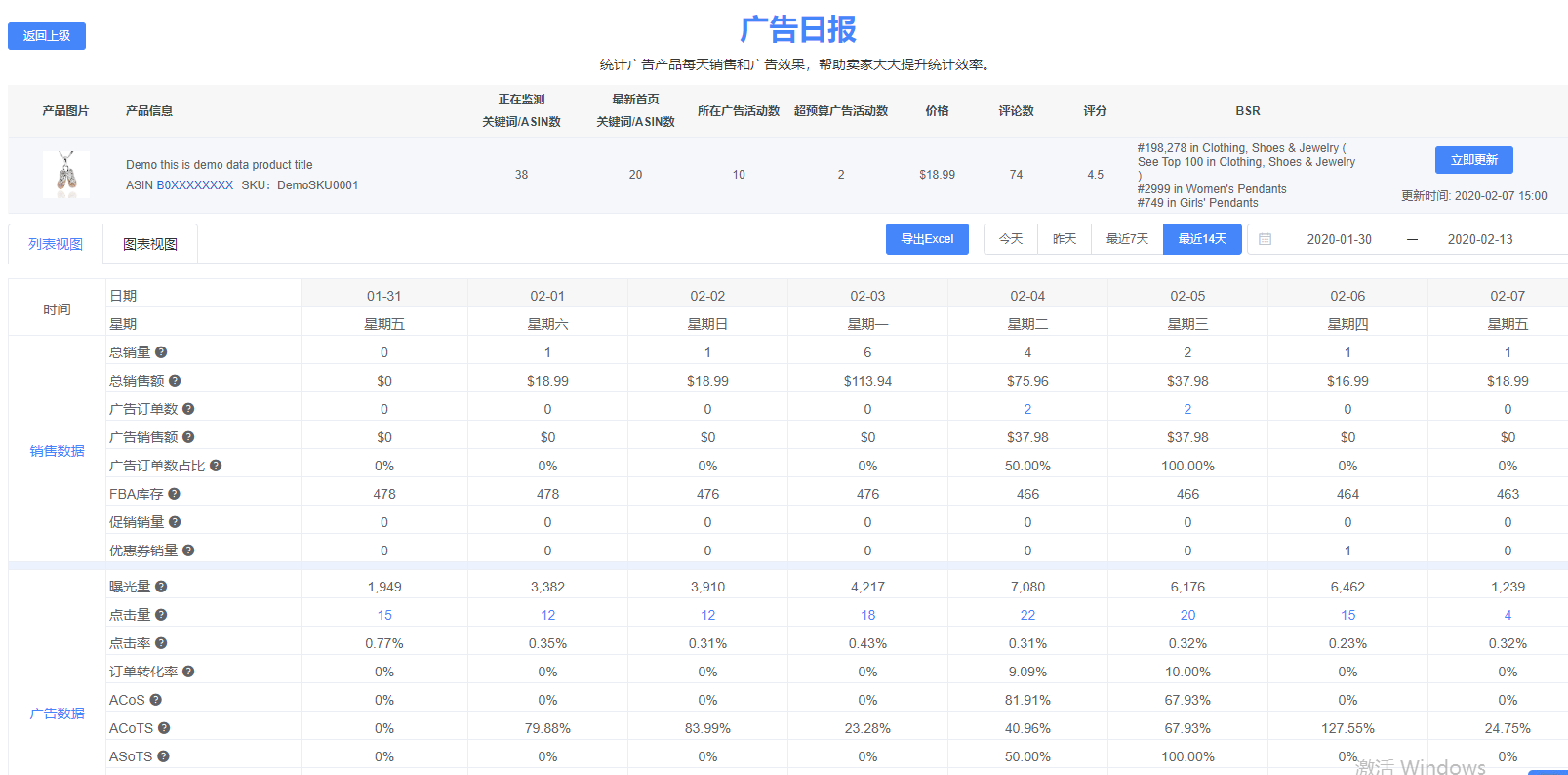Click FBA库存 value 463
The image size is (1568, 775).
(1508, 494)
